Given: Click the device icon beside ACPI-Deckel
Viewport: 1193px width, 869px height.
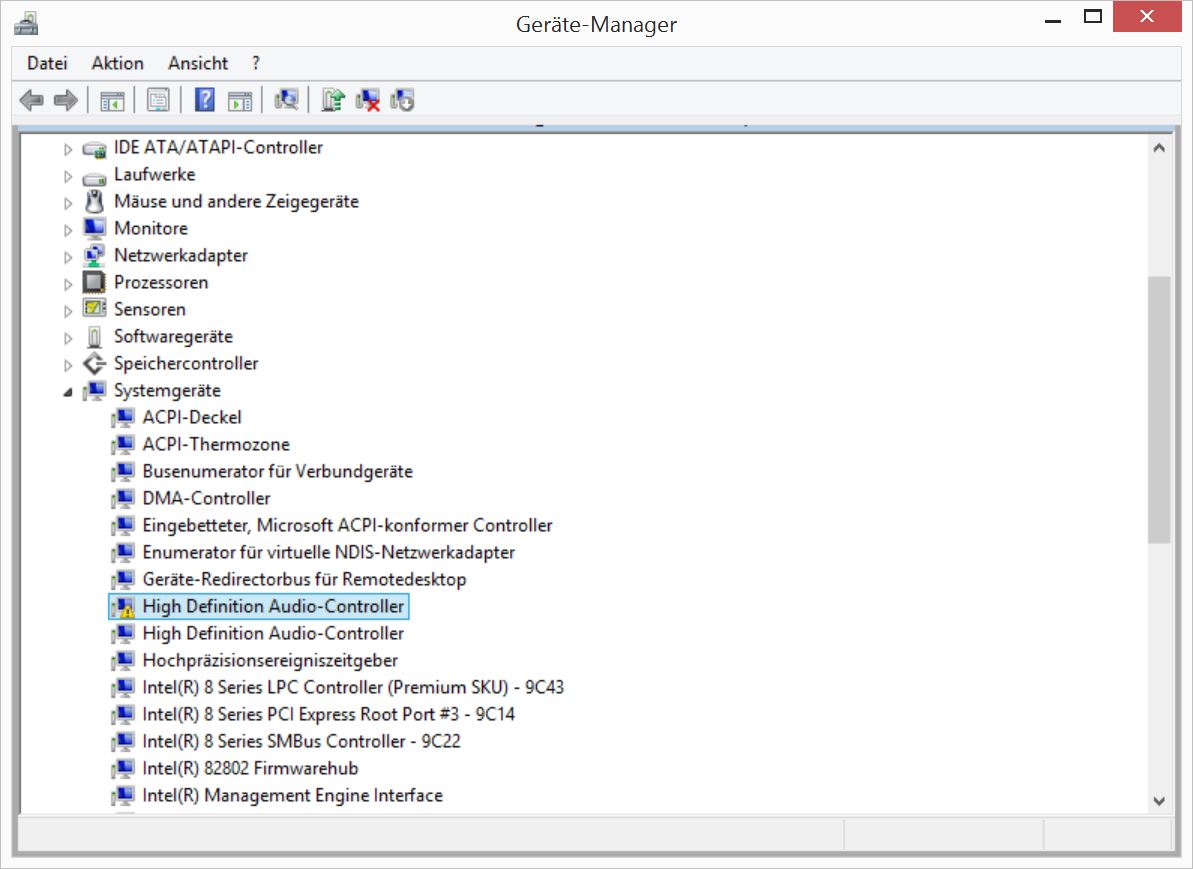Looking at the screenshot, I should [x=122, y=417].
